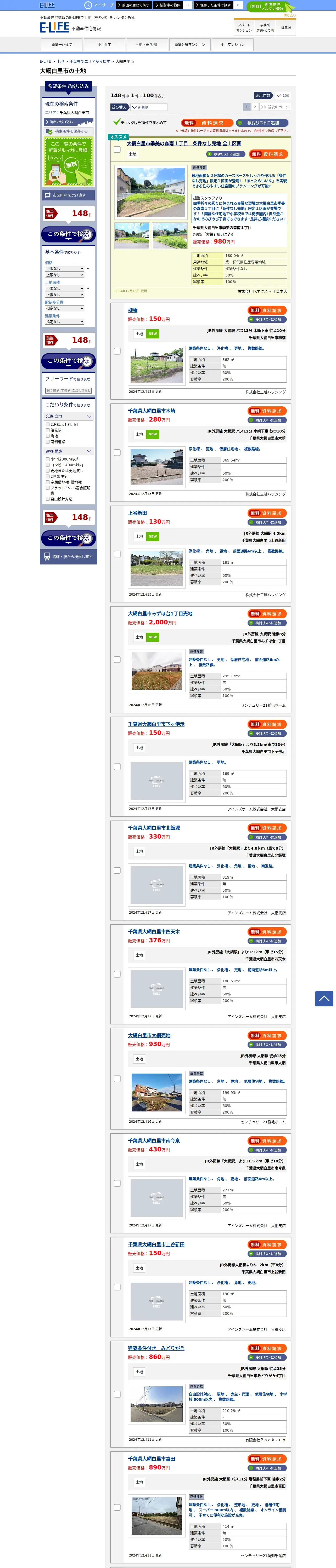Click the E-LIFE logo in the header
336x1568 pixels.
pos(54,27)
